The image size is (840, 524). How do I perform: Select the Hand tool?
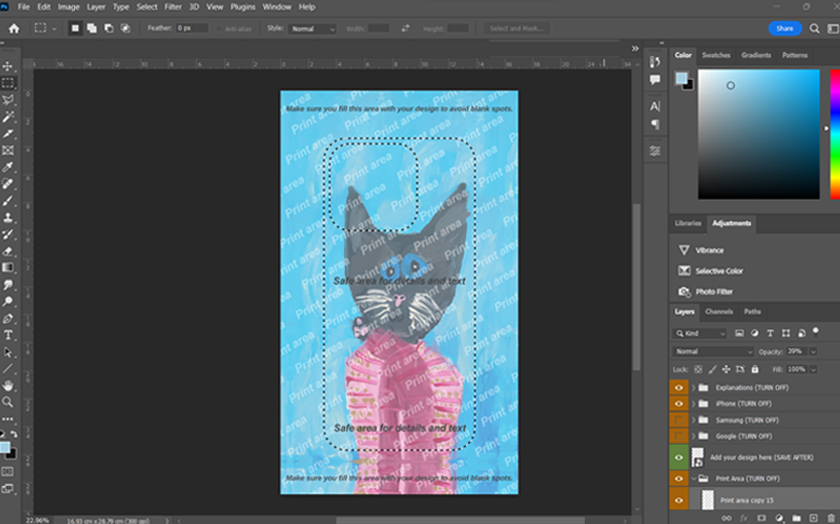coord(8,385)
